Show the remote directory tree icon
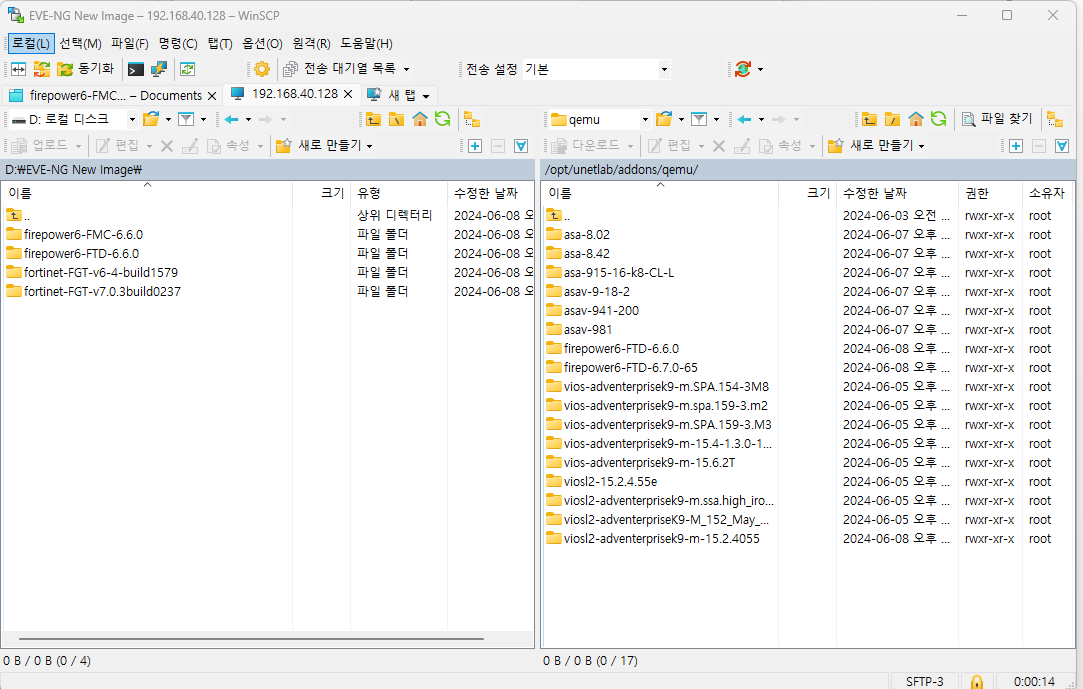Image resolution: width=1083 pixels, height=689 pixels. coord(1055,119)
